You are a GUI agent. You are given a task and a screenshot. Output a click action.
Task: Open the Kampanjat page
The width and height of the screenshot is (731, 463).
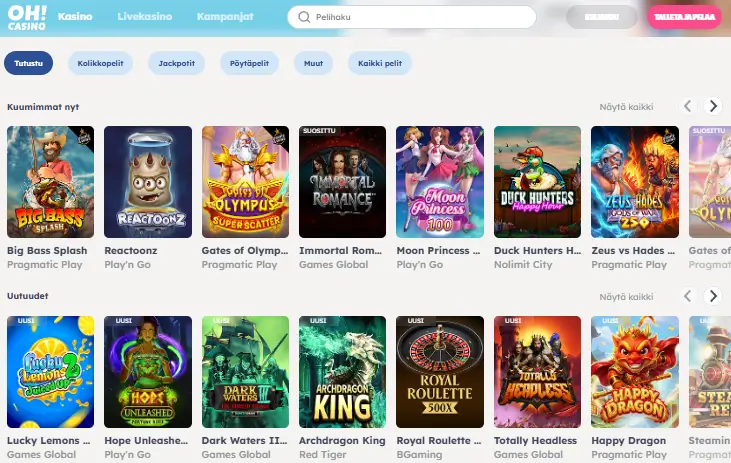[225, 17]
